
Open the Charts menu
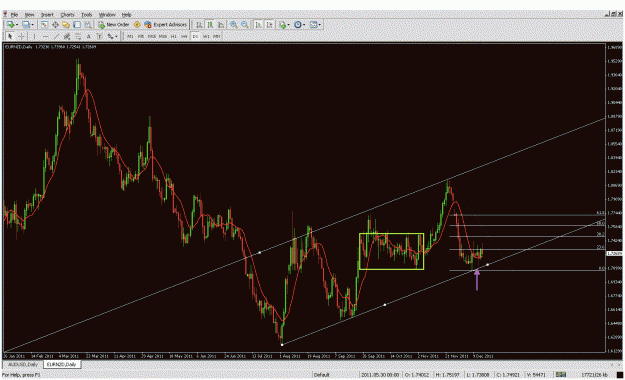[67, 15]
